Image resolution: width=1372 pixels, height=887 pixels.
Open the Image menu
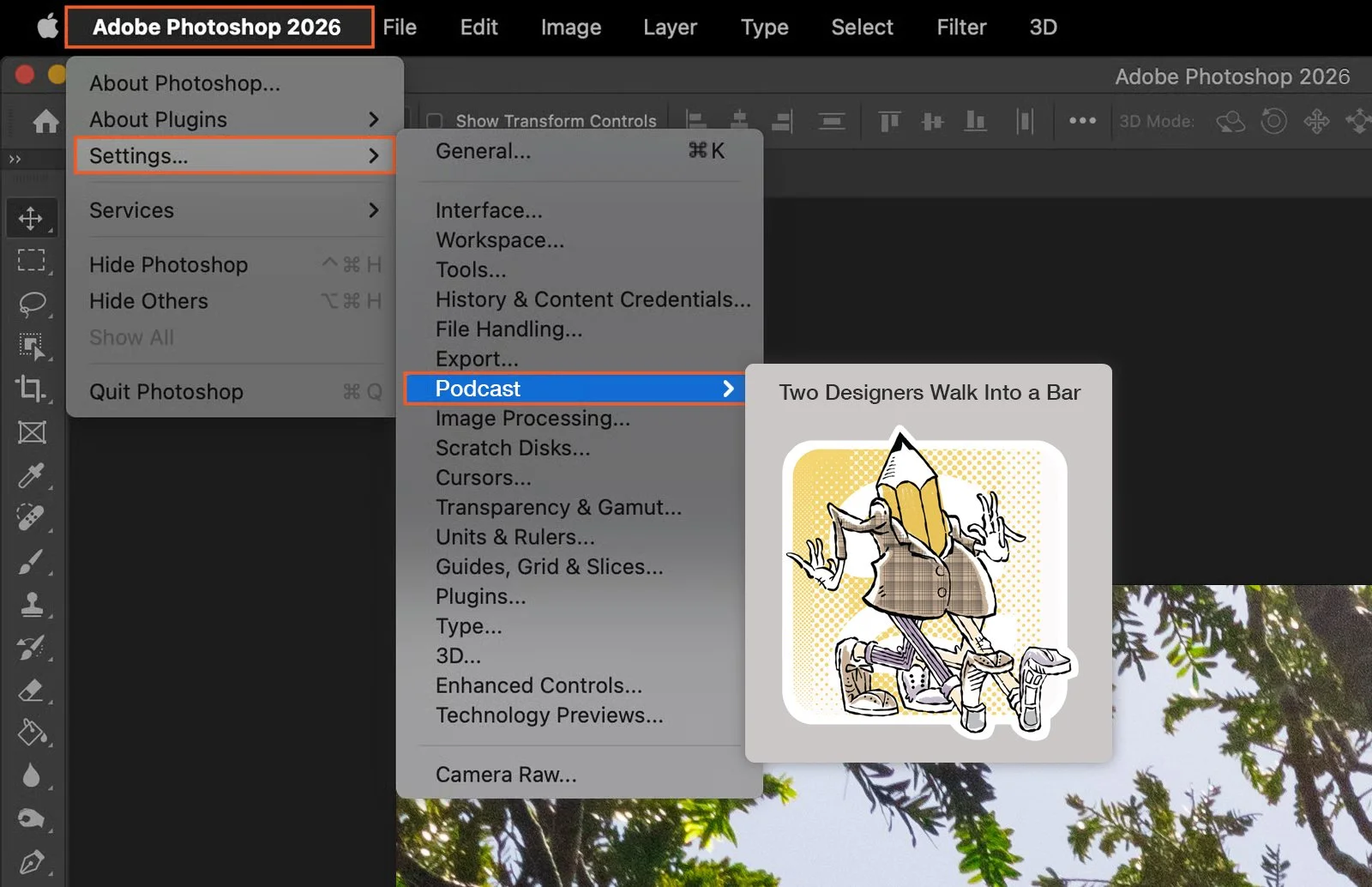pos(571,27)
